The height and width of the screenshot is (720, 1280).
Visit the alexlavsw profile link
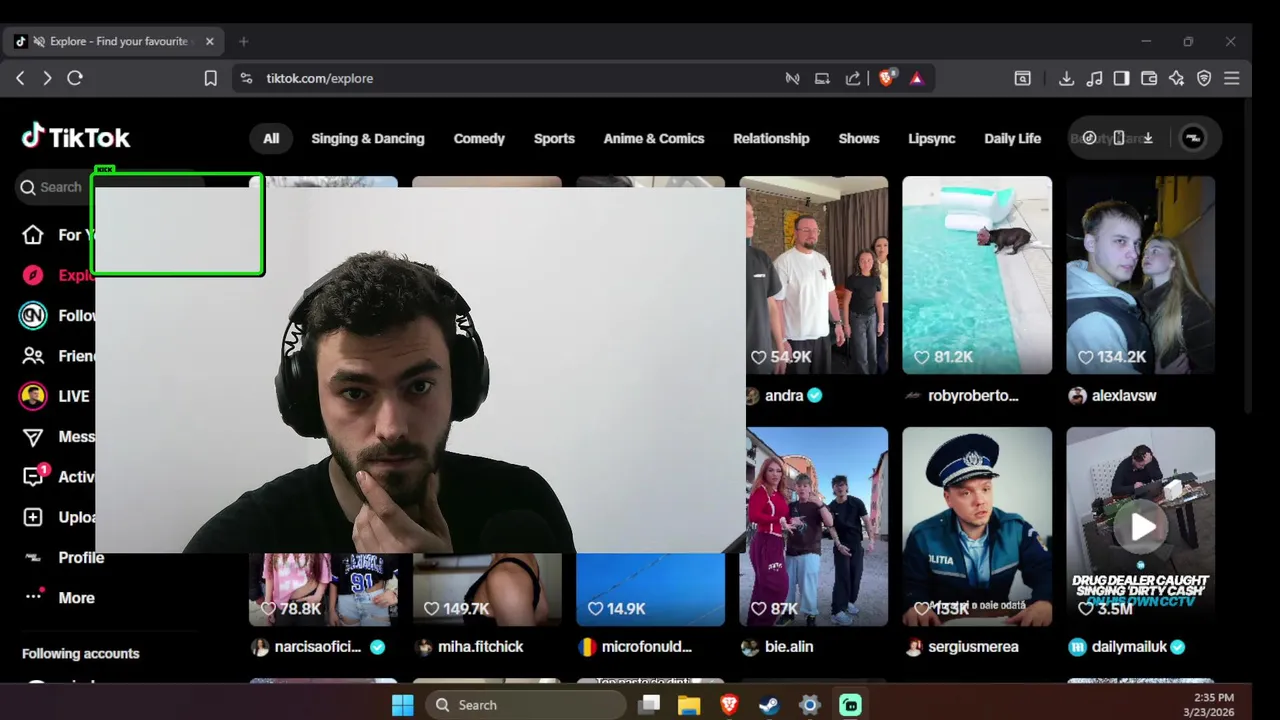pyautogui.click(x=1124, y=396)
